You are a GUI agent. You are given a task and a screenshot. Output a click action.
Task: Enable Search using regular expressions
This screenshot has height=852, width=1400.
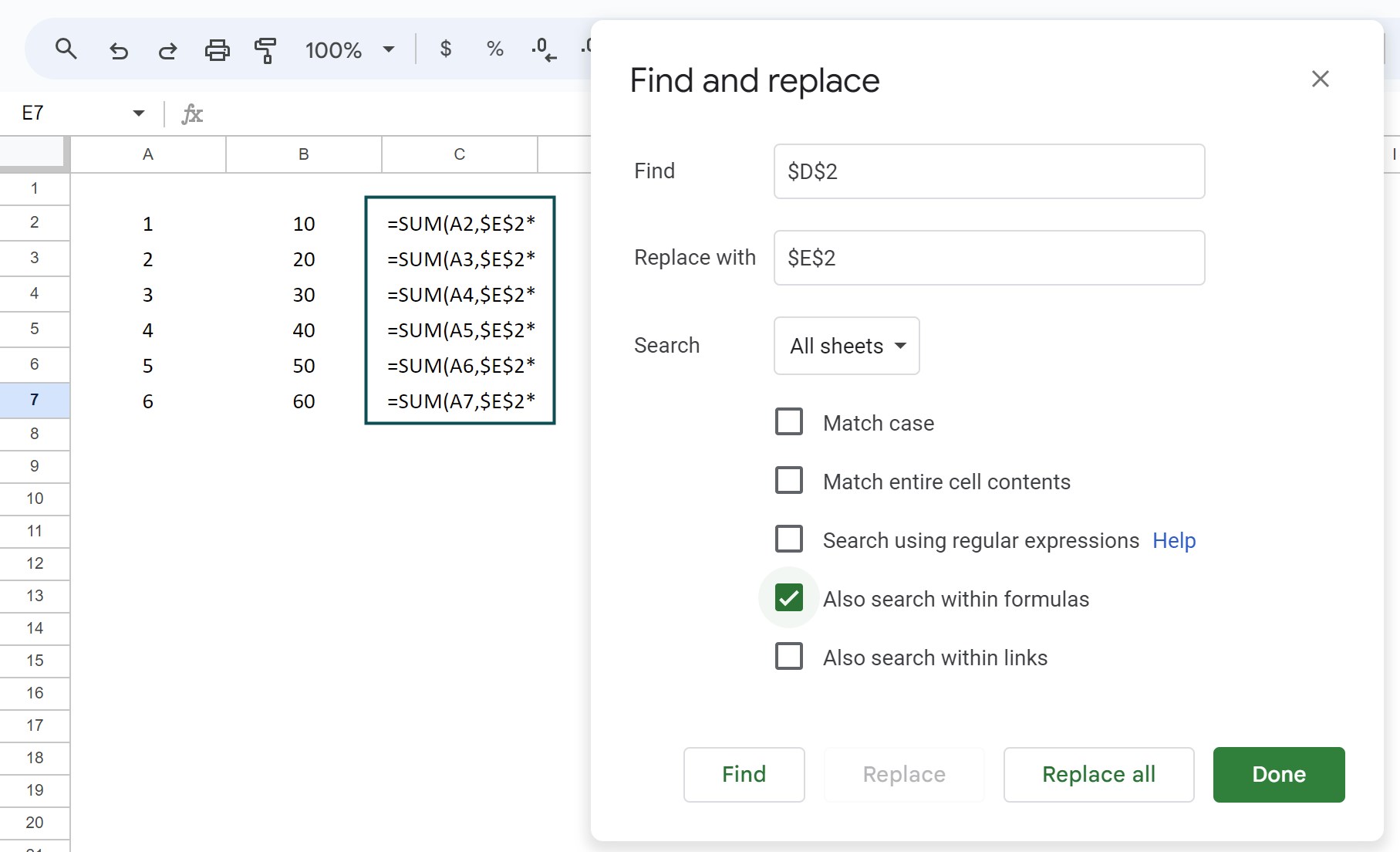point(788,539)
